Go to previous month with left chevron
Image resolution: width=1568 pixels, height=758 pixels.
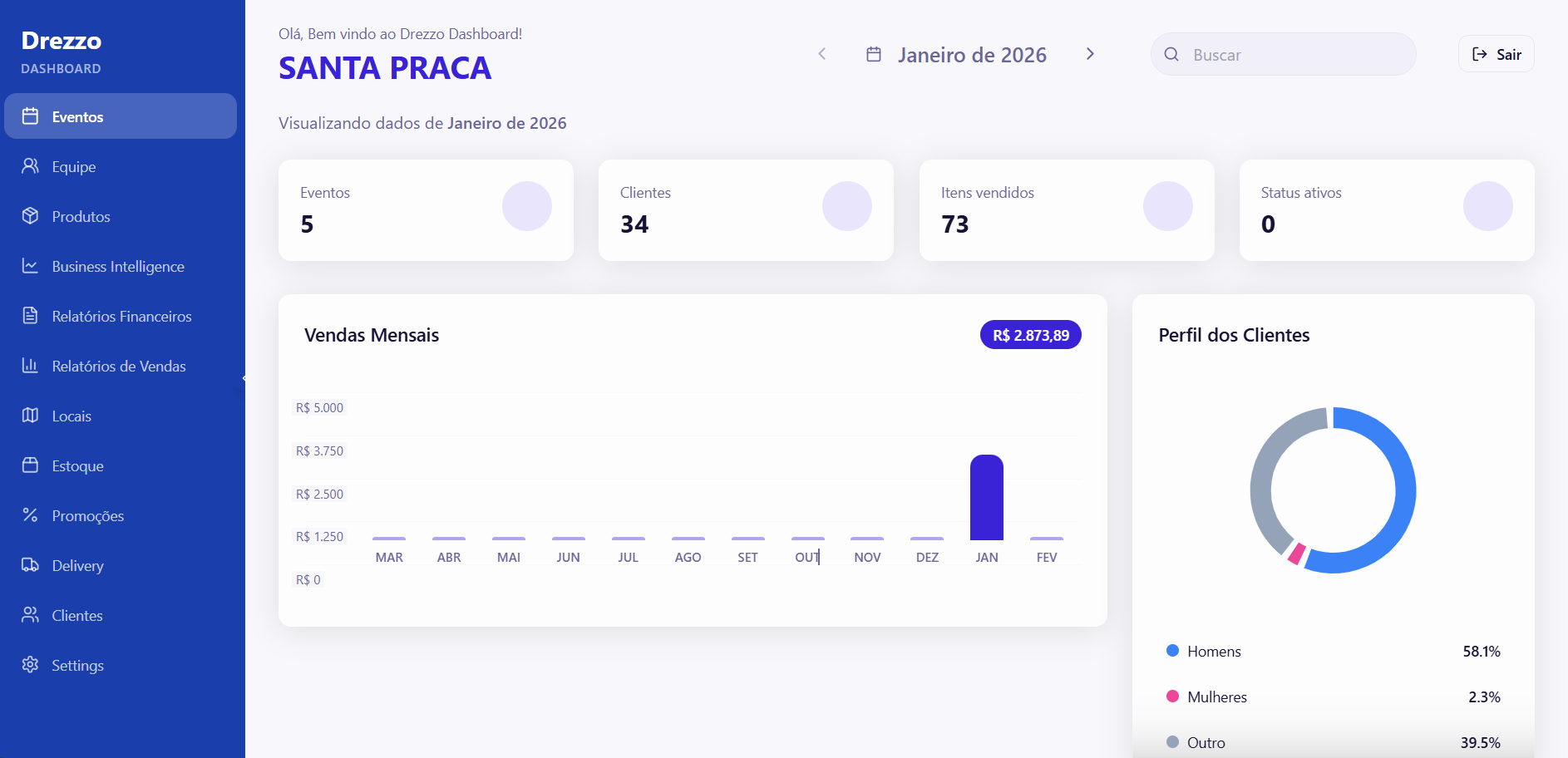click(x=821, y=55)
